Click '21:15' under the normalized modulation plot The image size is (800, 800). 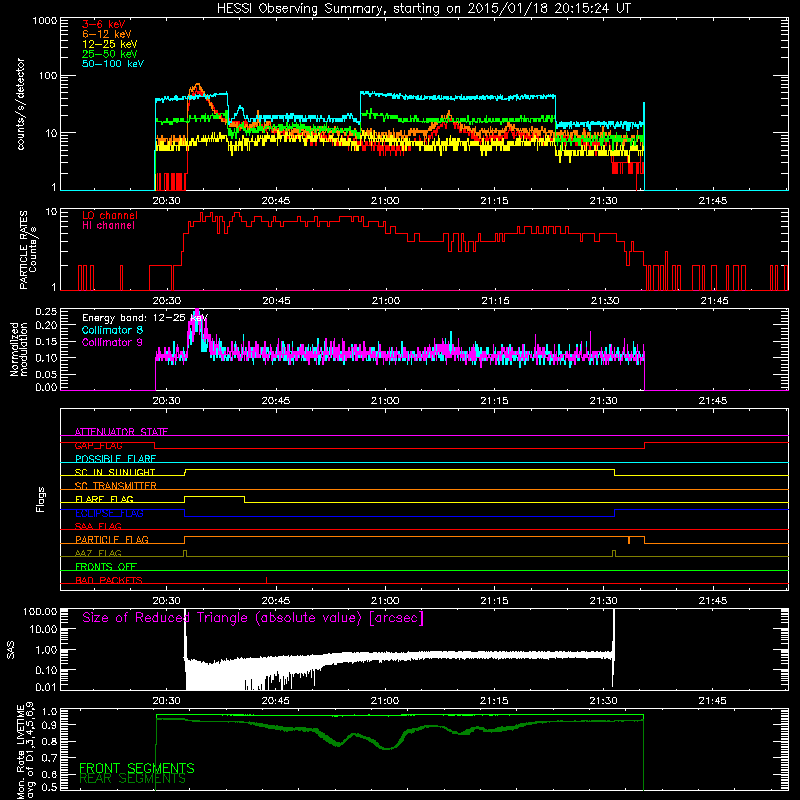494,401
